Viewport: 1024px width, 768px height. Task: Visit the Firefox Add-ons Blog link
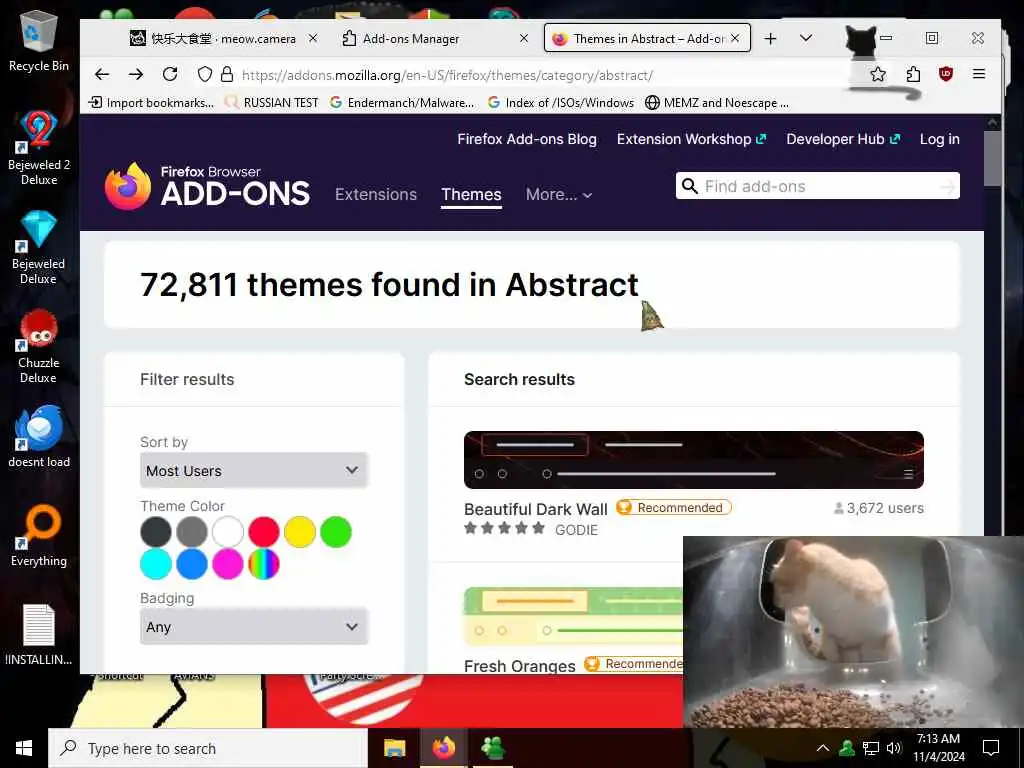point(526,139)
